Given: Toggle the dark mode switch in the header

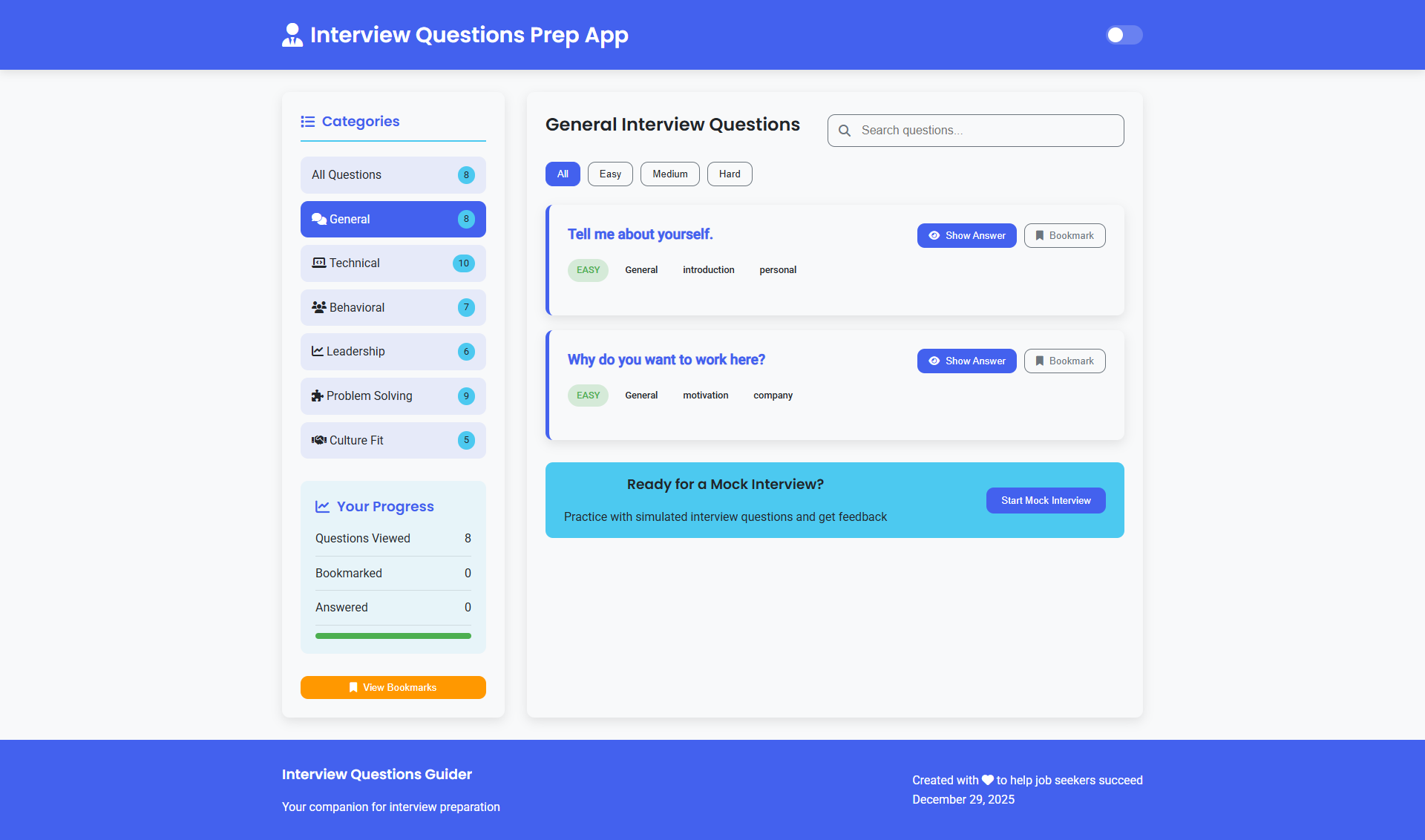Looking at the screenshot, I should [1124, 35].
